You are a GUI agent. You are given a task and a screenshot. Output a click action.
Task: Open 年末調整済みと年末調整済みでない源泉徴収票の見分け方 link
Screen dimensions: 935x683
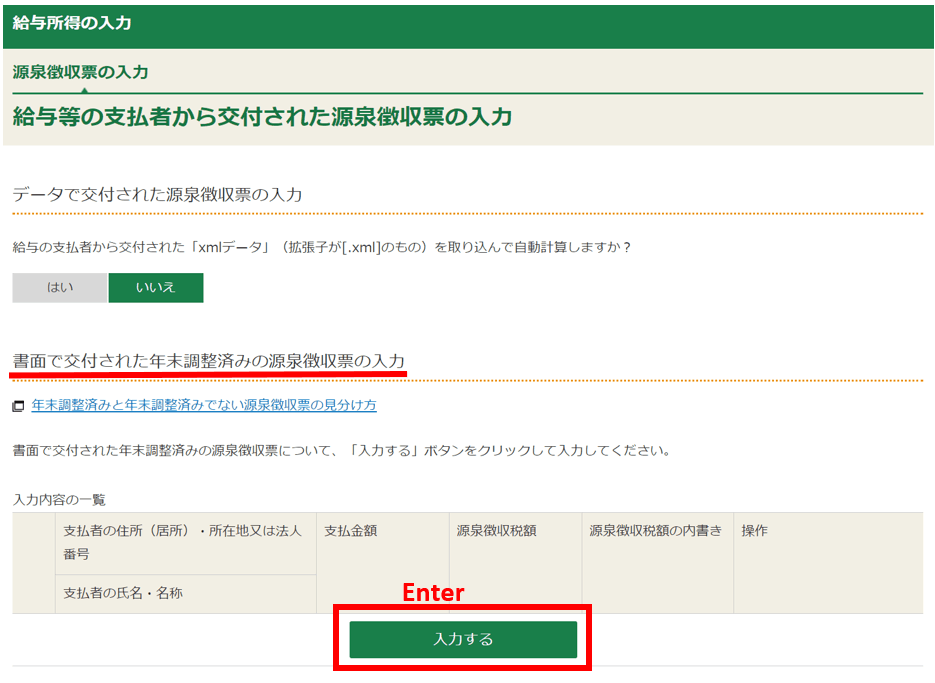204,405
